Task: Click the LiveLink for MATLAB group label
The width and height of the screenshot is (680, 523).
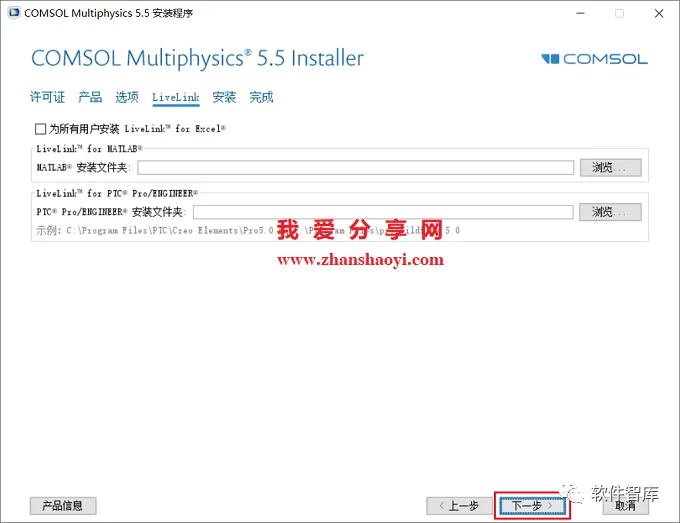Action: pyautogui.click(x=89, y=149)
